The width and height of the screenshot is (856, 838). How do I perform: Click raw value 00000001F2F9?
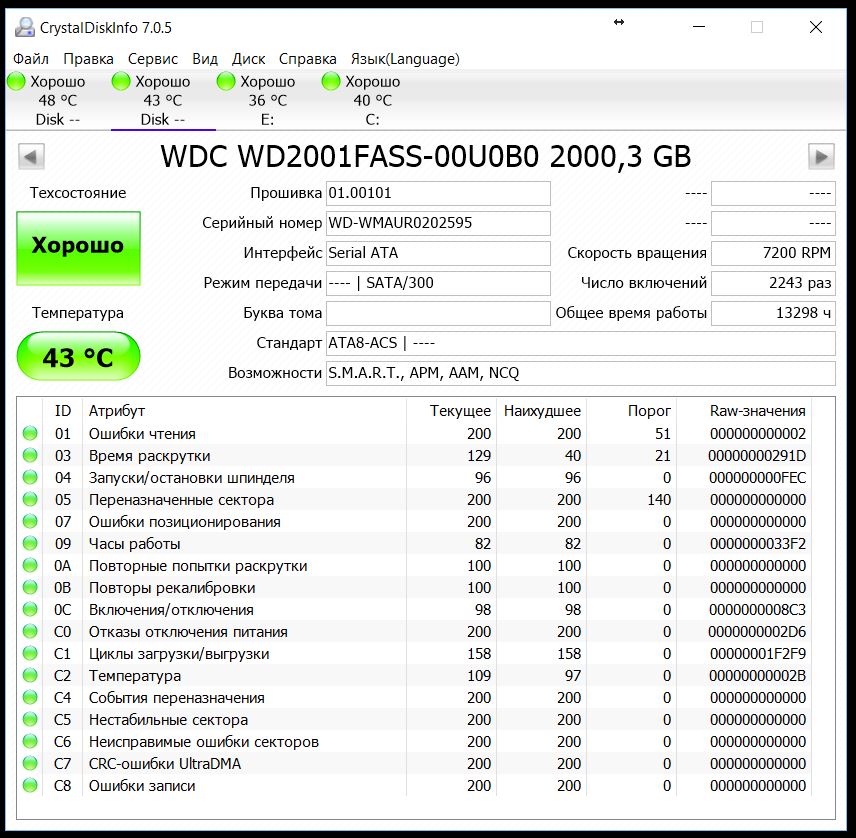(x=758, y=653)
